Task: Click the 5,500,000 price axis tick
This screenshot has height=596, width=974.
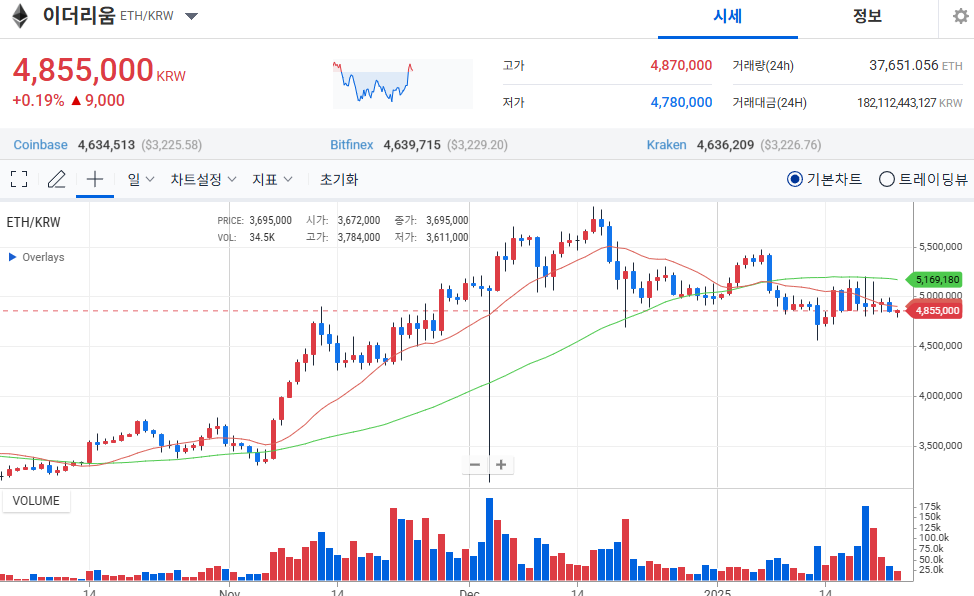Action: 940,247
